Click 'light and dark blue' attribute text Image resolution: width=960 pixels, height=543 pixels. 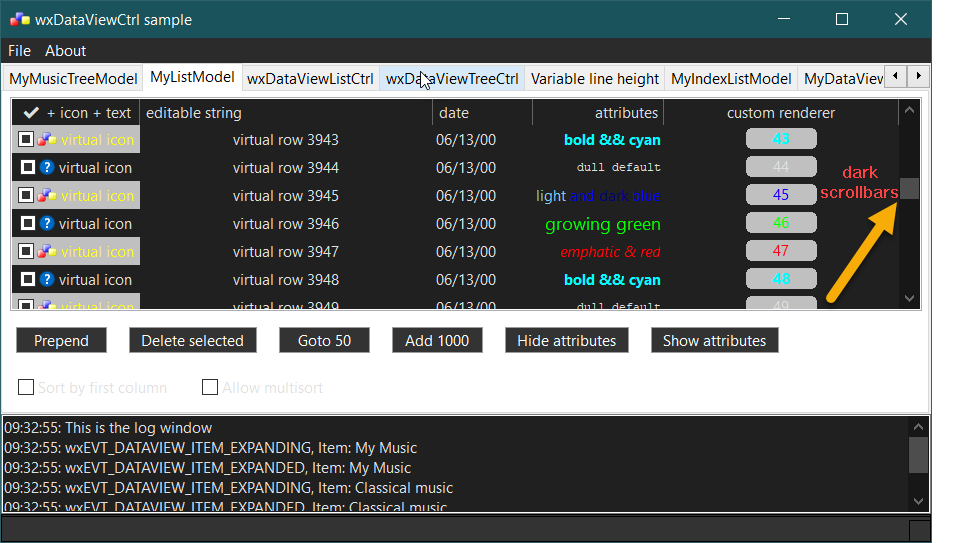coord(598,196)
